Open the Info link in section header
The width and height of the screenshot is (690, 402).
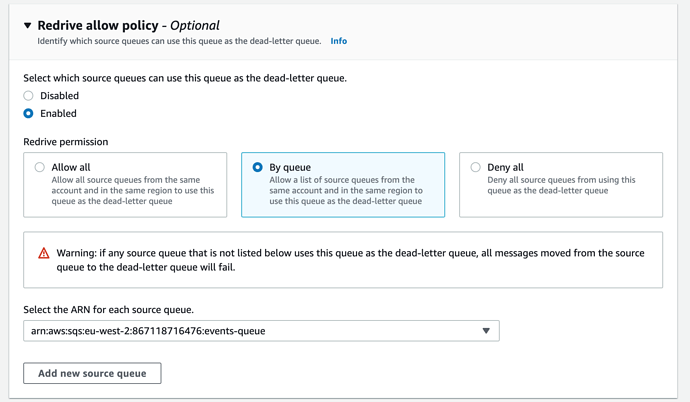(x=338, y=41)
